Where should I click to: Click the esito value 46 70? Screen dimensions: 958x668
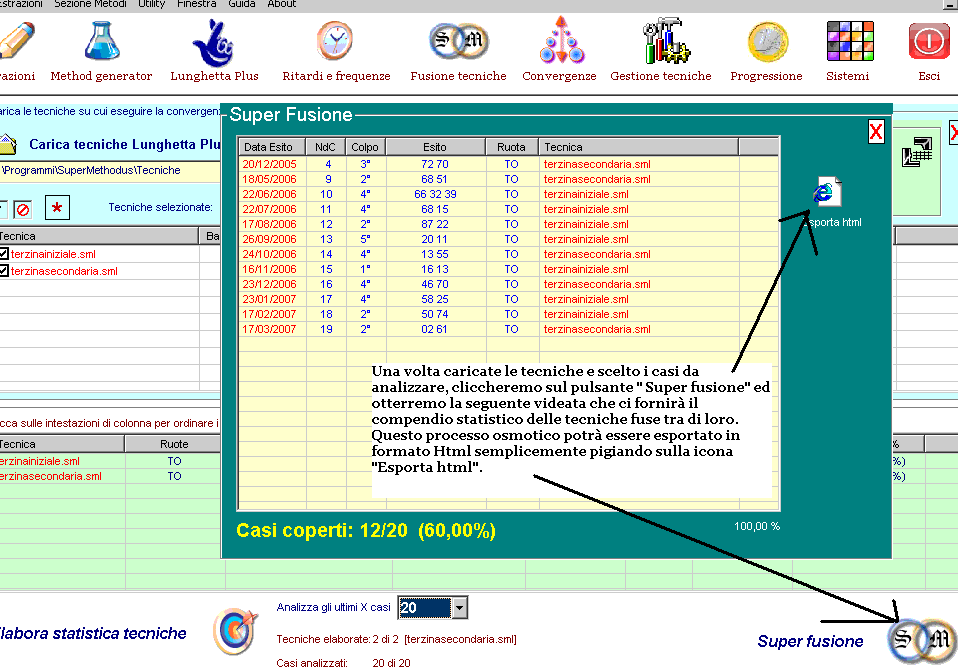point(435,284)
